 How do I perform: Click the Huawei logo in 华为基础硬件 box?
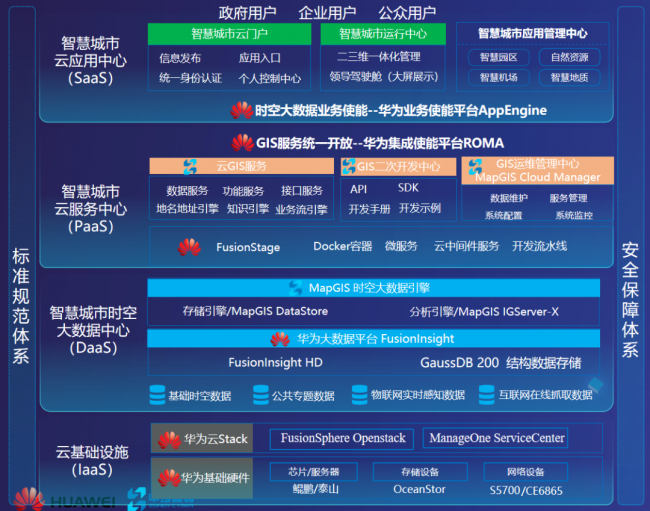(168, 477)
